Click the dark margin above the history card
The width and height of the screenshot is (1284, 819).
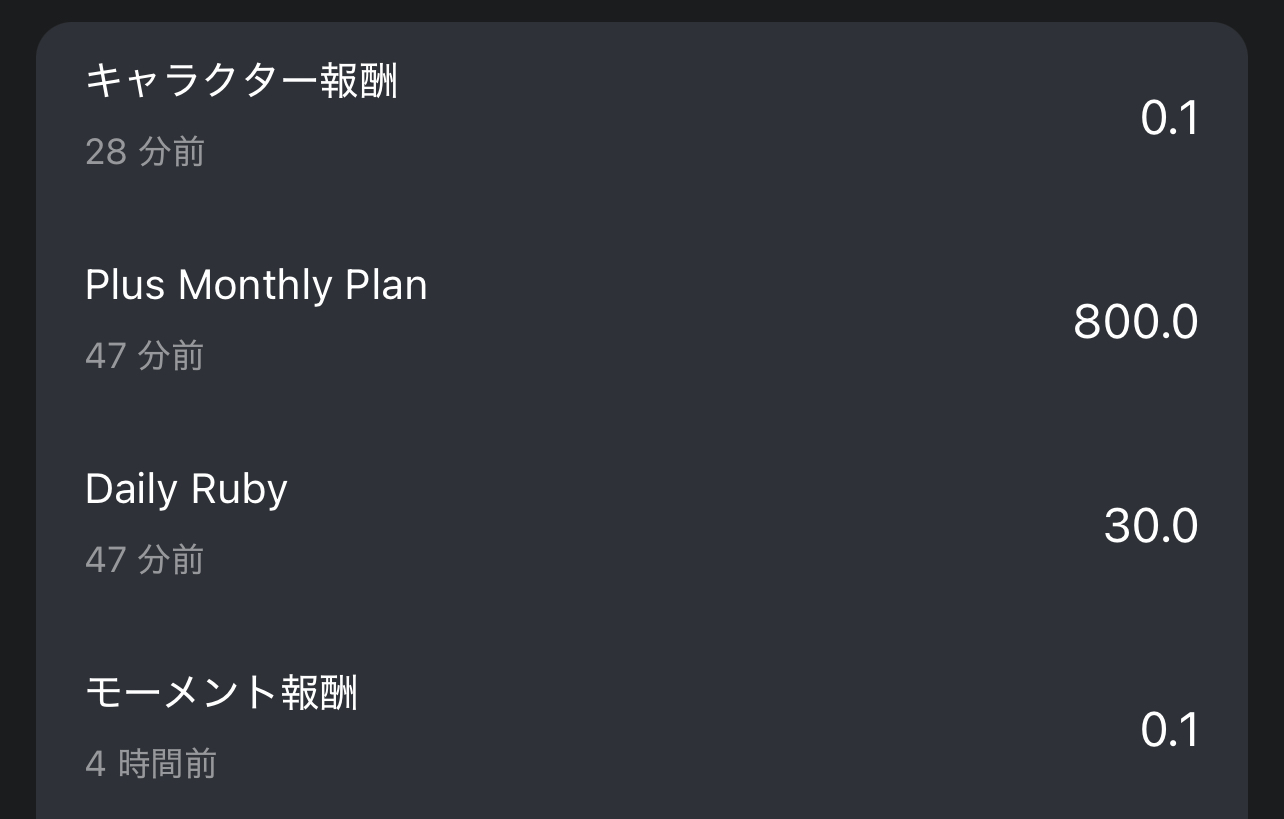pos(640,9)
